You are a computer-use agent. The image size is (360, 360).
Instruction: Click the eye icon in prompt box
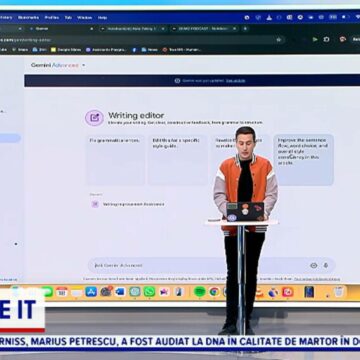click(x=314, y=266)
